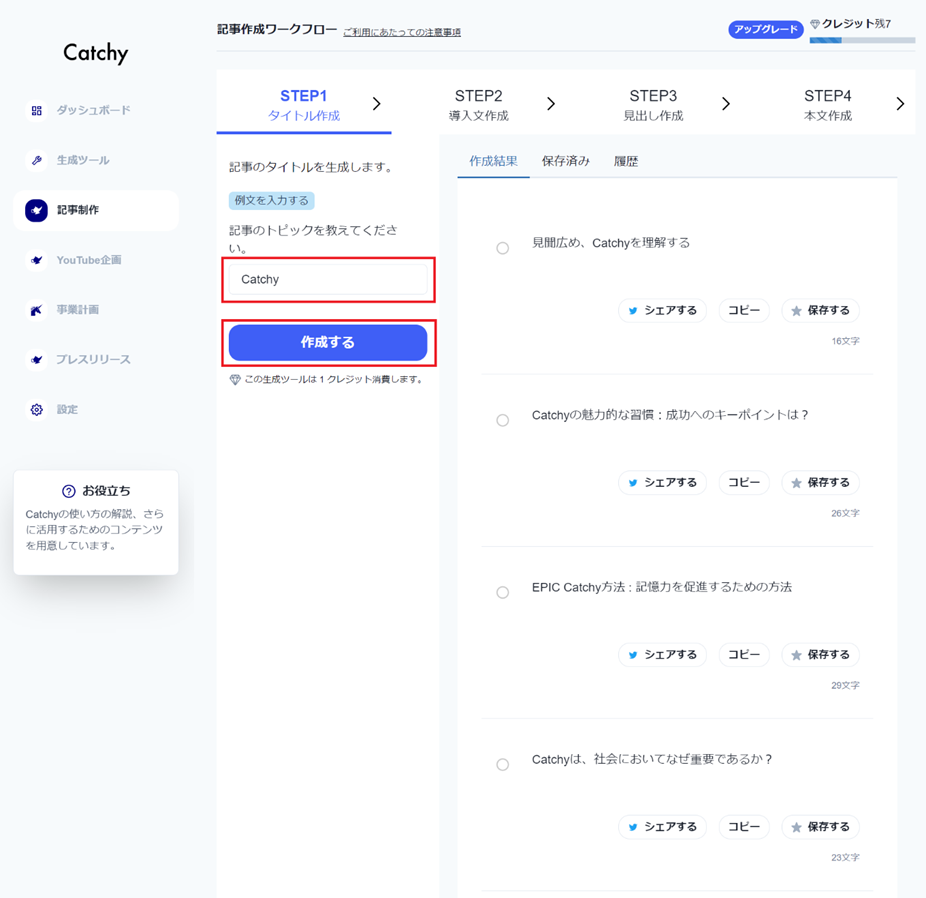Copy the 見聞広め、Catchyを理解する title

click(x=744, y=311)
